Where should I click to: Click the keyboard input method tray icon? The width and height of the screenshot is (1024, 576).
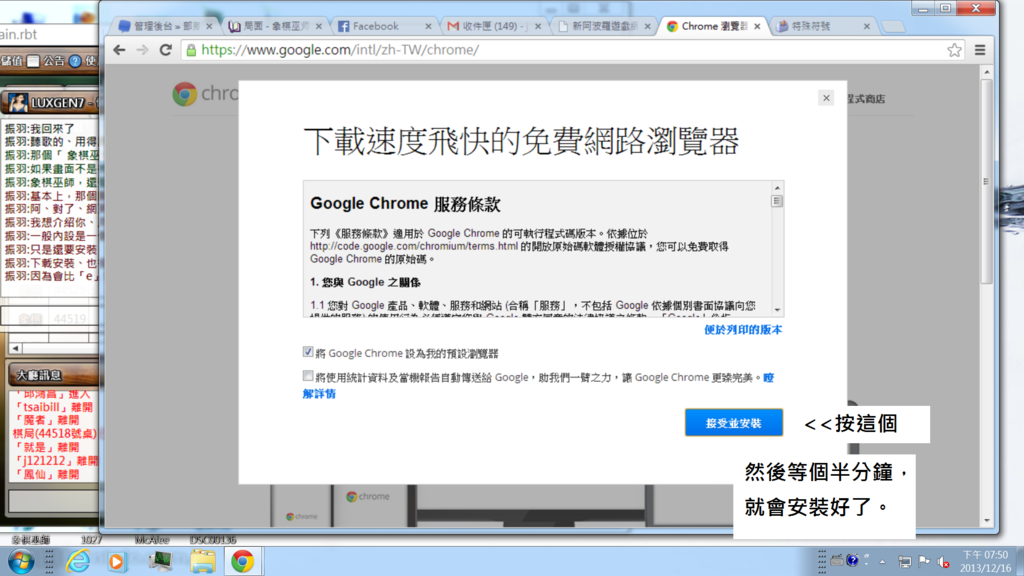click(837, 560)
